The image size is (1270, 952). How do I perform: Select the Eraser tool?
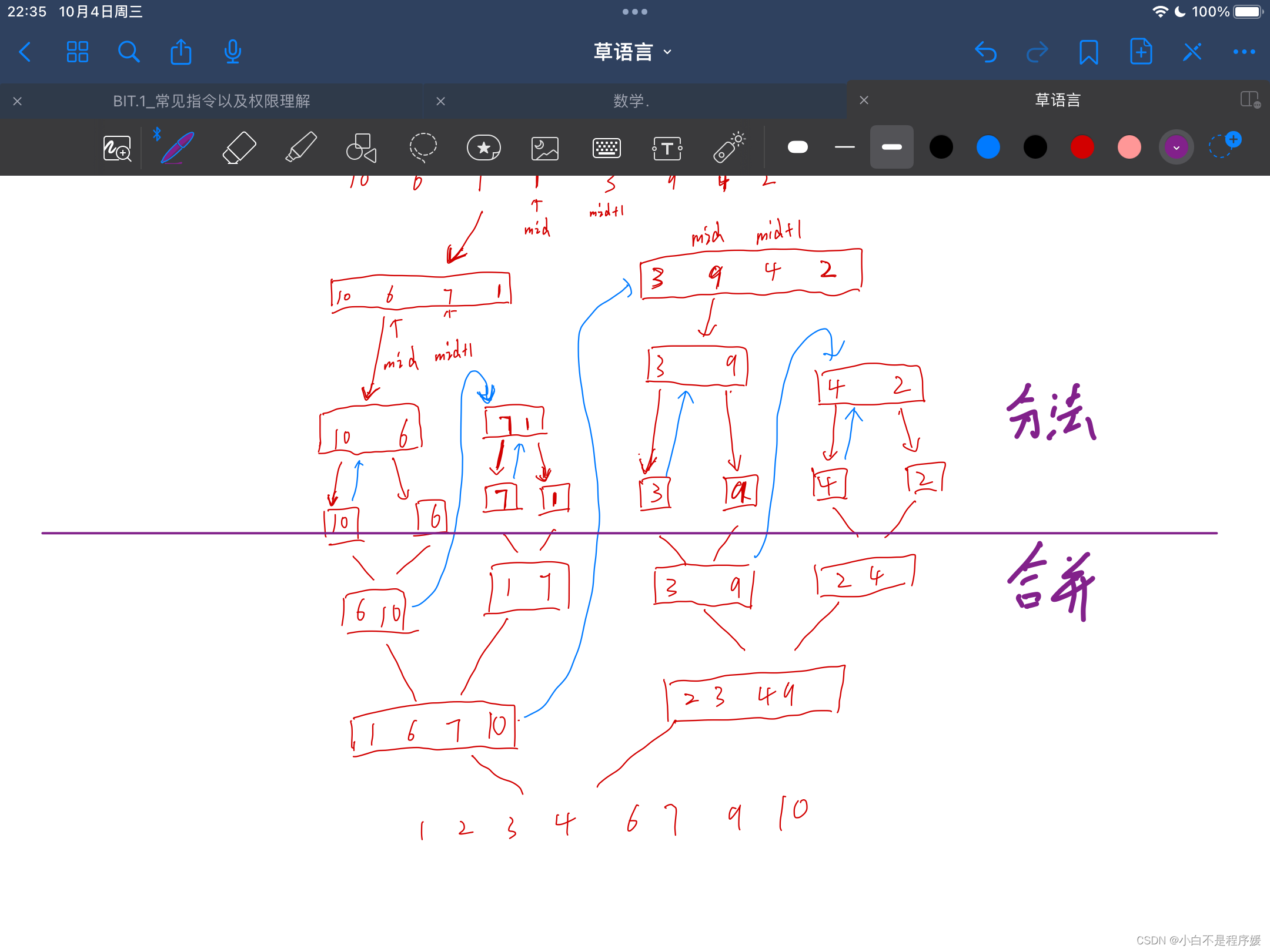[x=239, y=148]
